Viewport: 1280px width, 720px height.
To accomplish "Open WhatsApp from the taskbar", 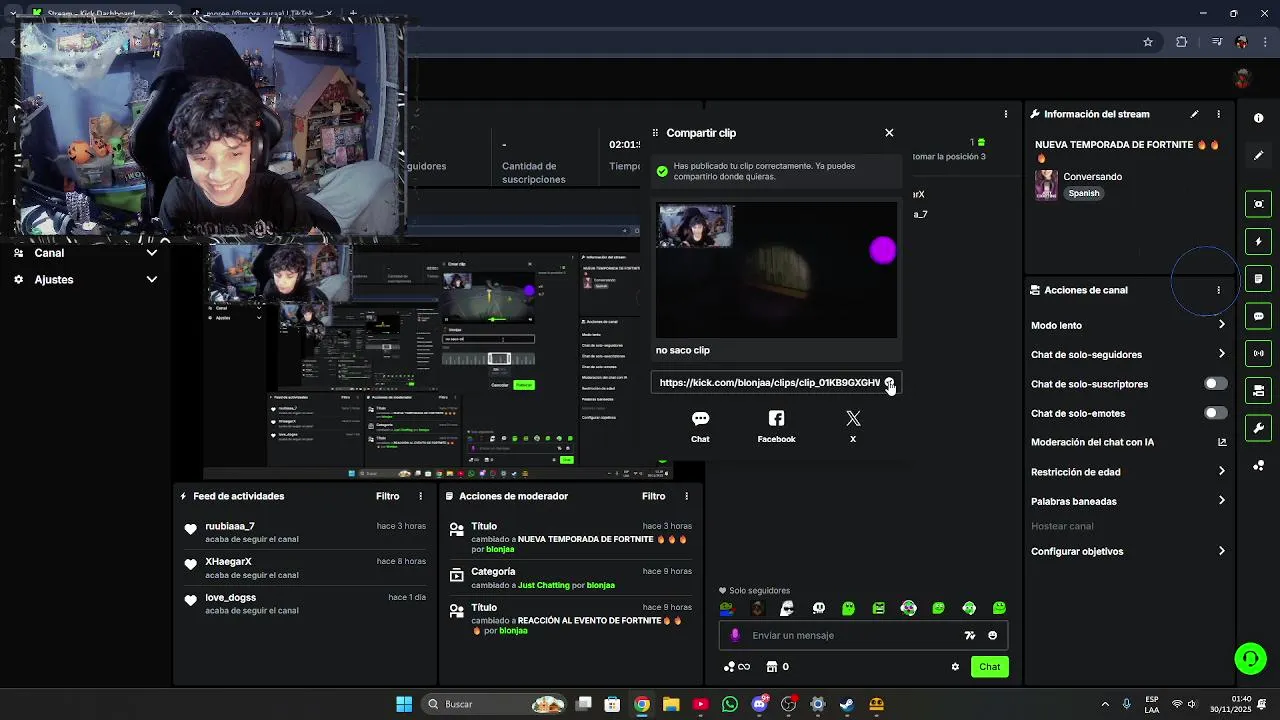I will coord(730,704).
